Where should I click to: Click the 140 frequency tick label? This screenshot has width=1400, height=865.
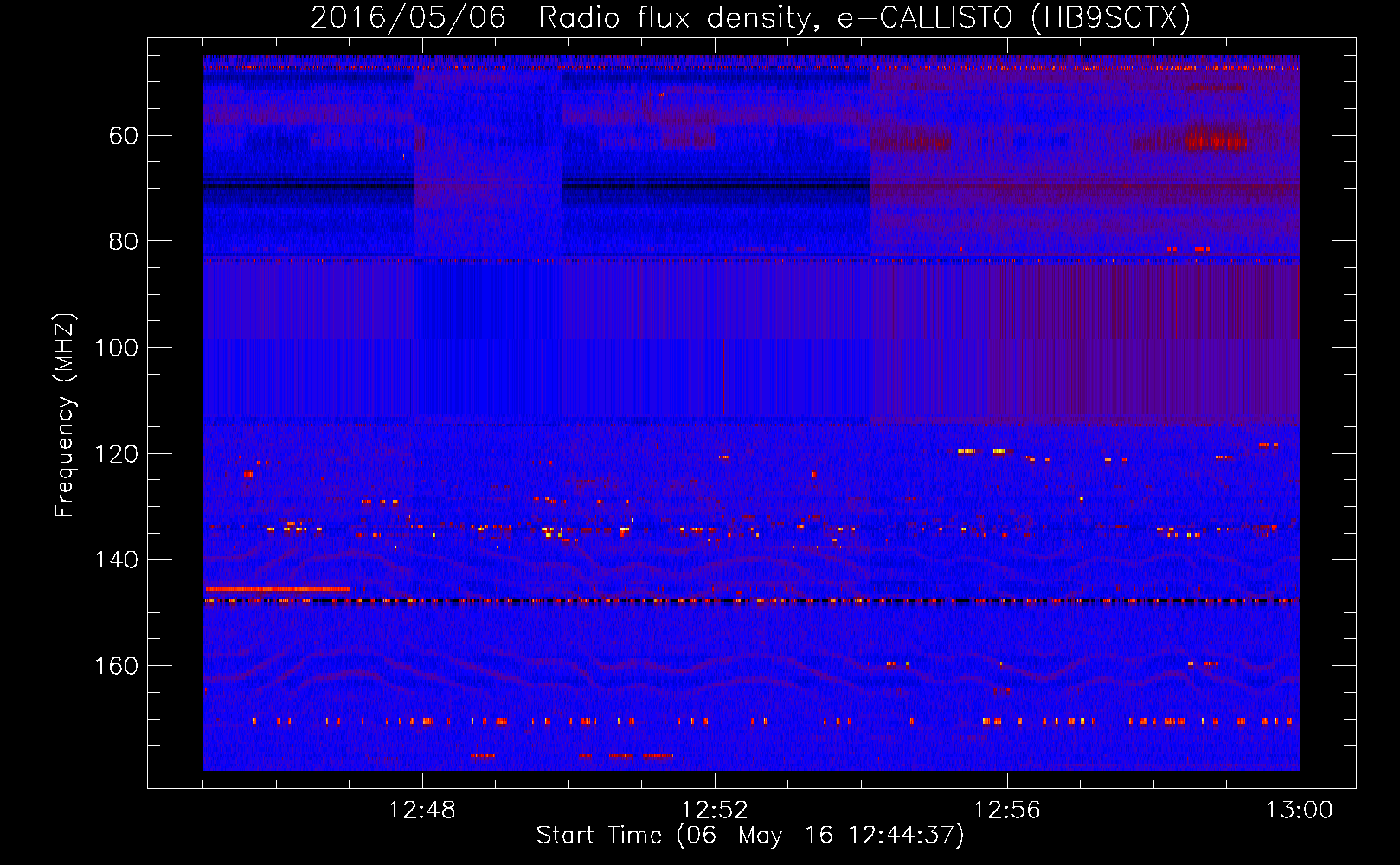coord(117,560)
